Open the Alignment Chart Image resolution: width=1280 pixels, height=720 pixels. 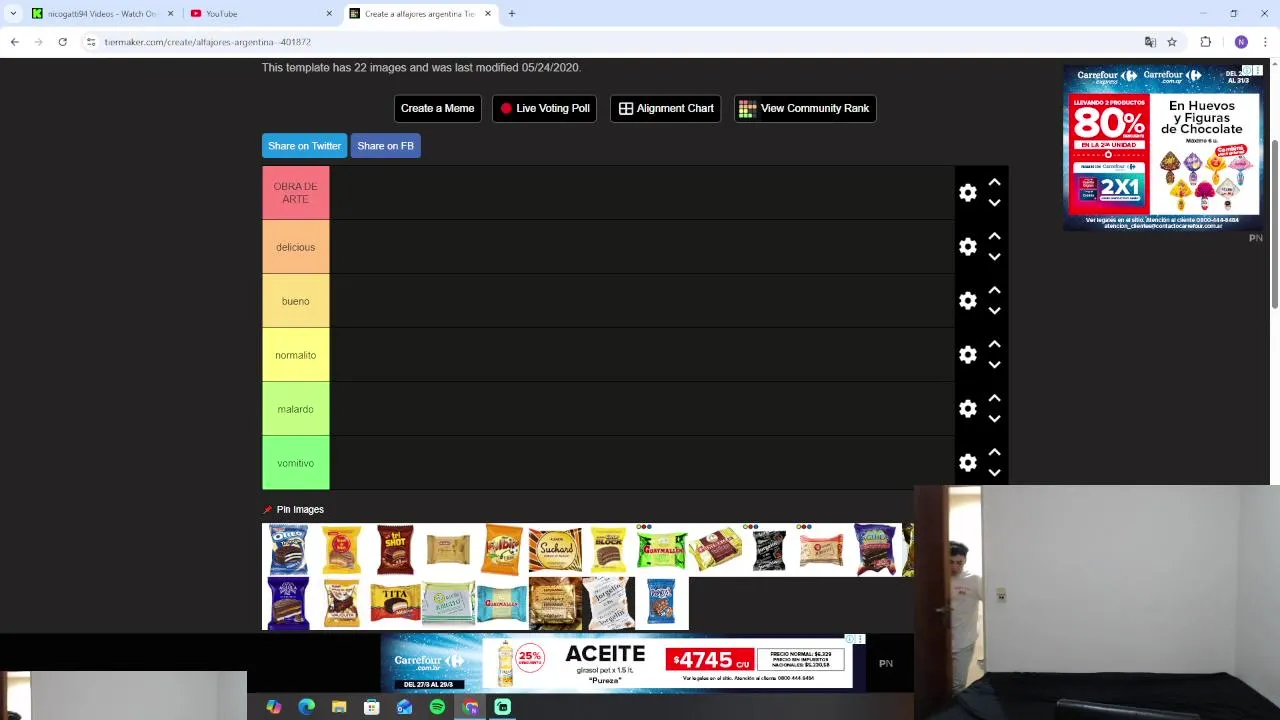[x=666, y=108]
